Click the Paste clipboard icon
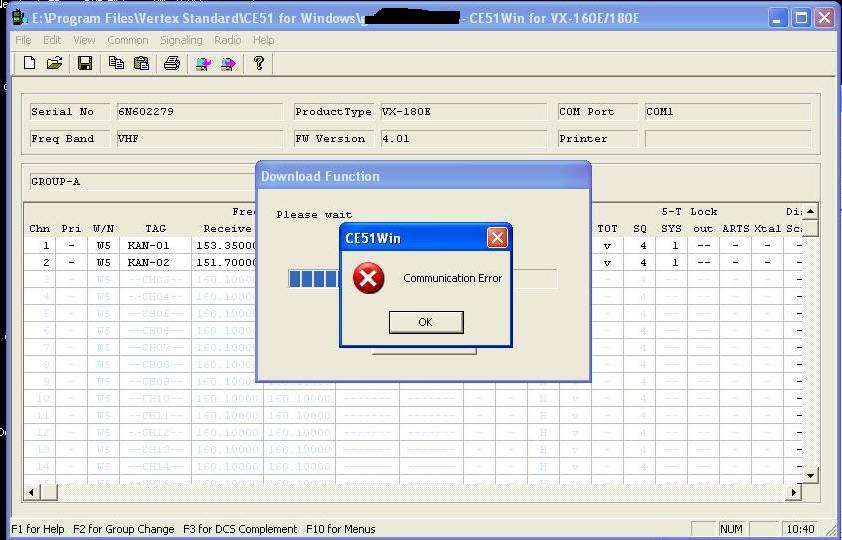 141,63
